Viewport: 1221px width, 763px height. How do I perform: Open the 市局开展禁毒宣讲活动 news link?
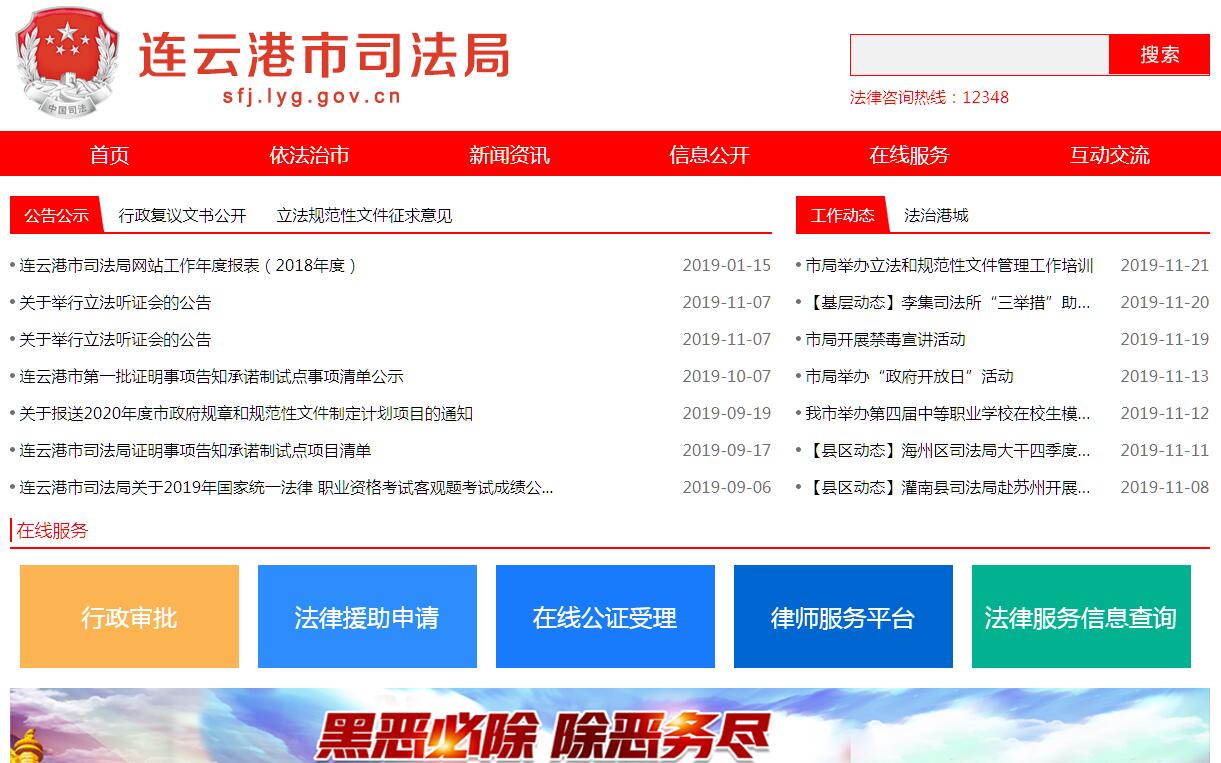pyautogui.click(x=885, y=340)
